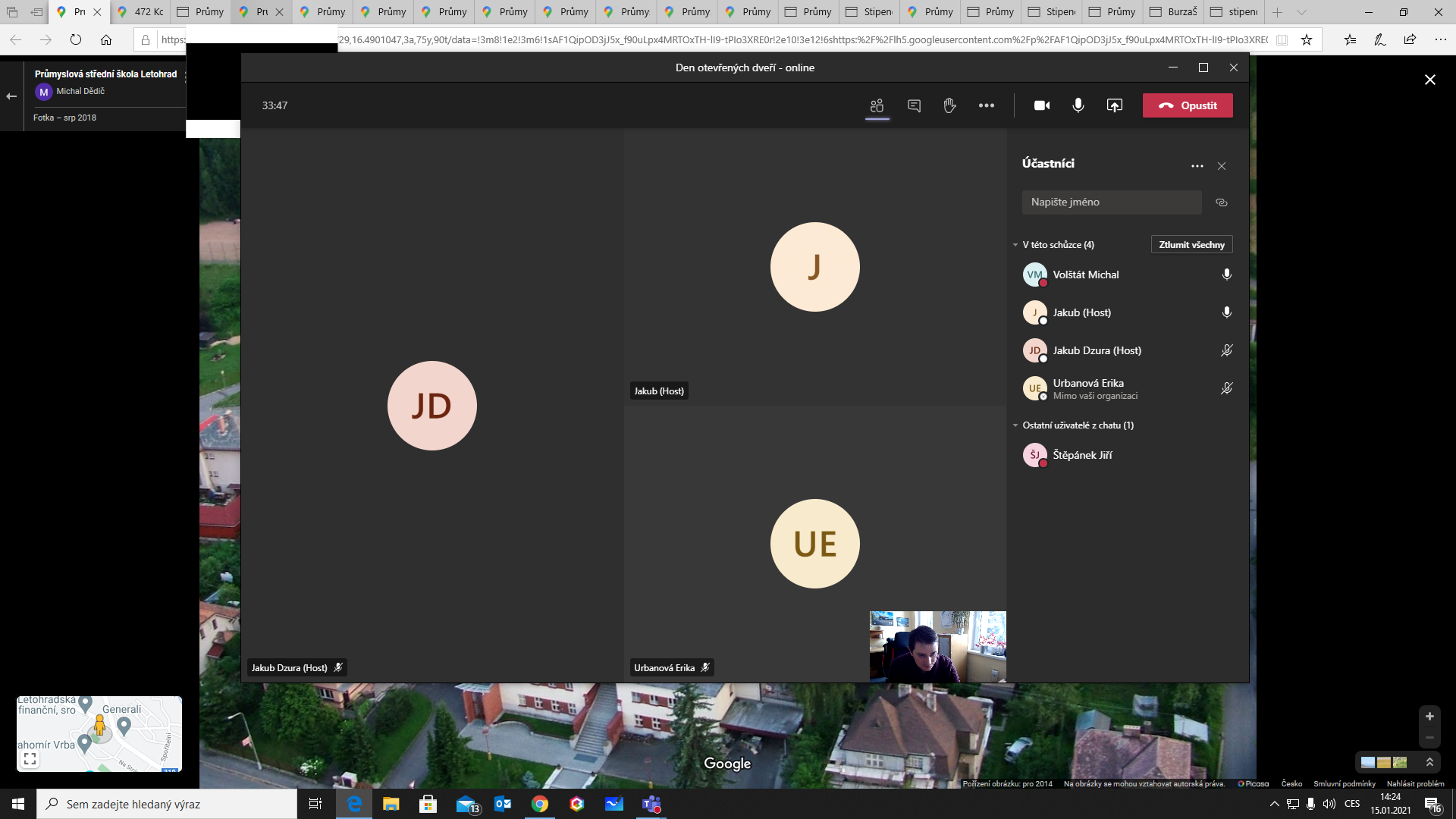Switch to the 'Burzaš' browser tab
Screen dimensions: 1456x819
point(1174,12)
